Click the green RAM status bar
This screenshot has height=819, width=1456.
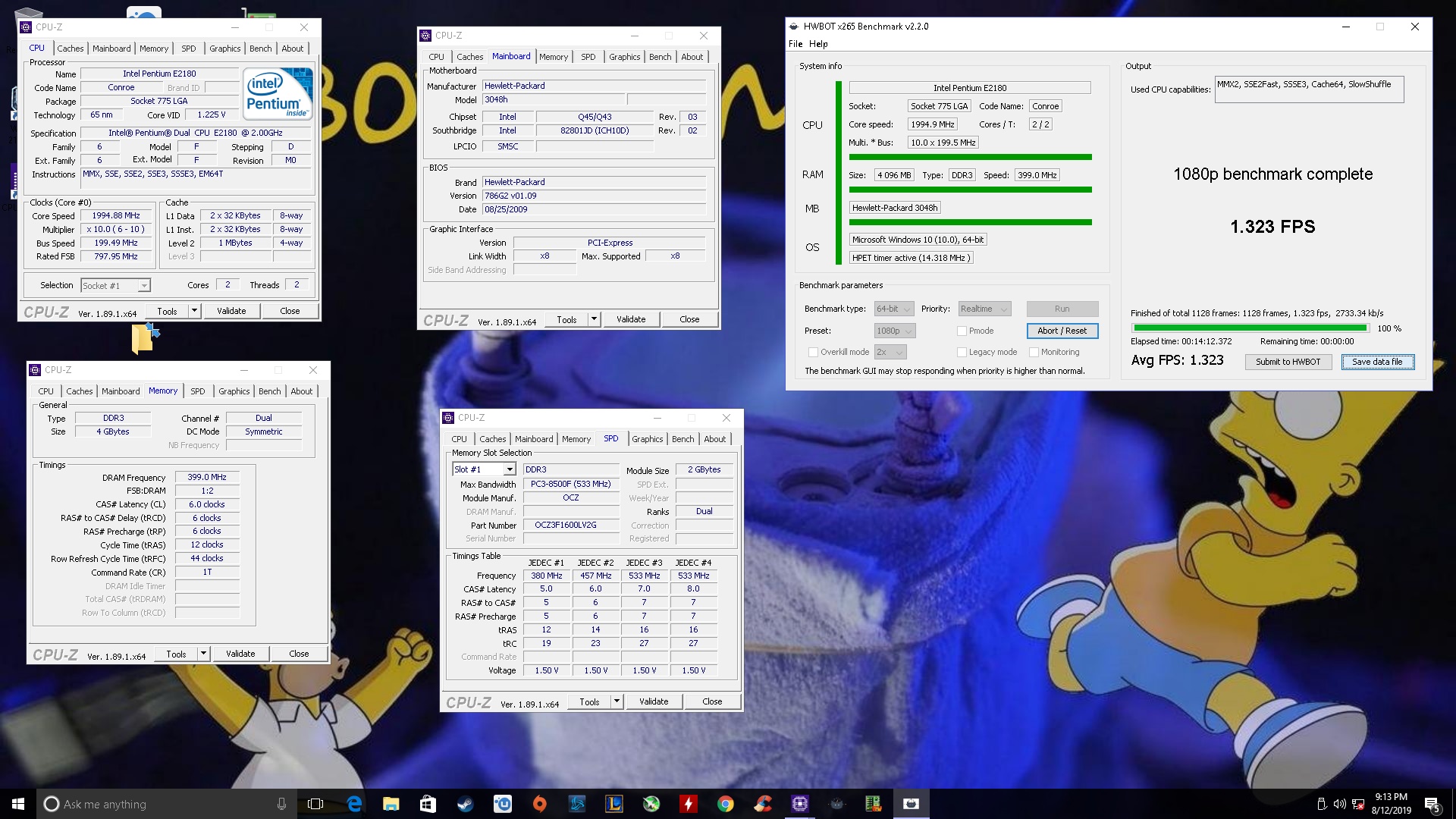click(x=970, y=190)
